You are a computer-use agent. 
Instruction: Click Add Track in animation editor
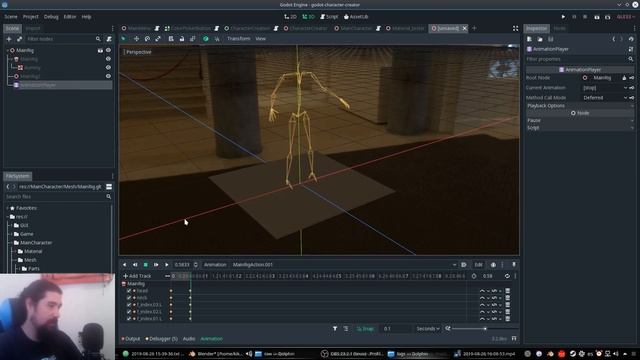click(x=137, y=276)
